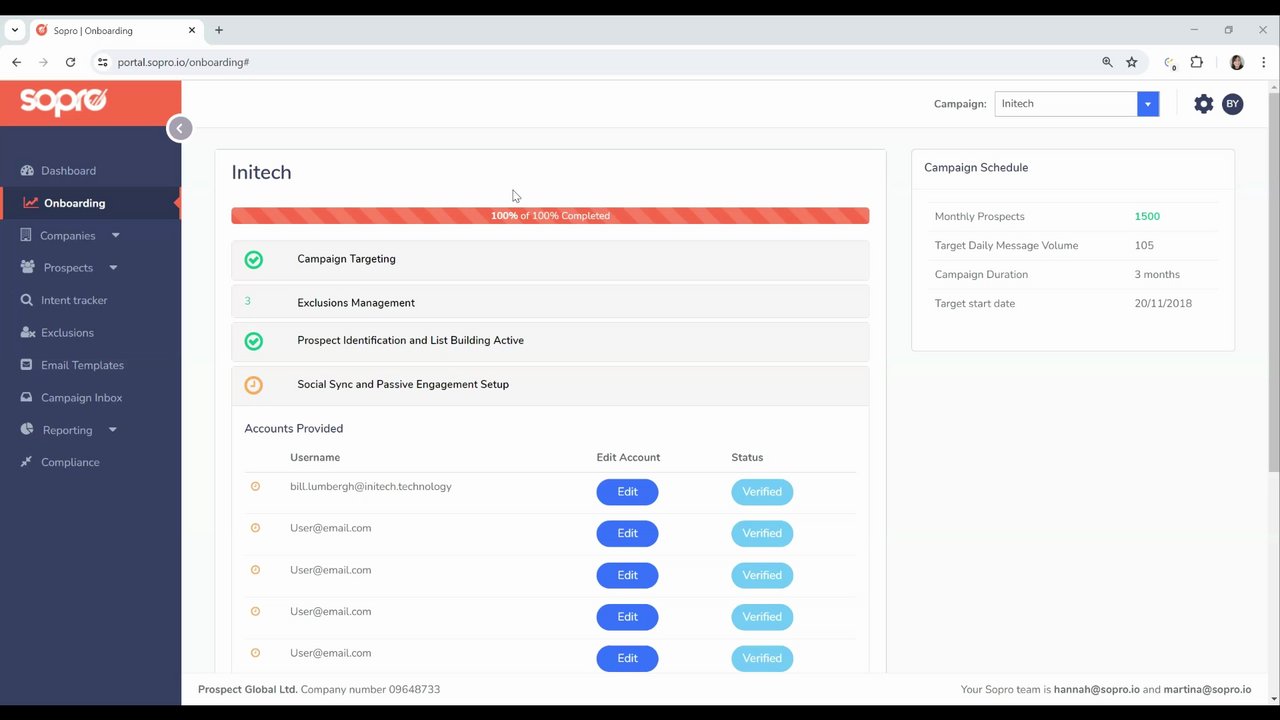Screen dimensions: 1280x720
Task: Bookmark this page with the star icon
Action: (x=1132, y=62)
